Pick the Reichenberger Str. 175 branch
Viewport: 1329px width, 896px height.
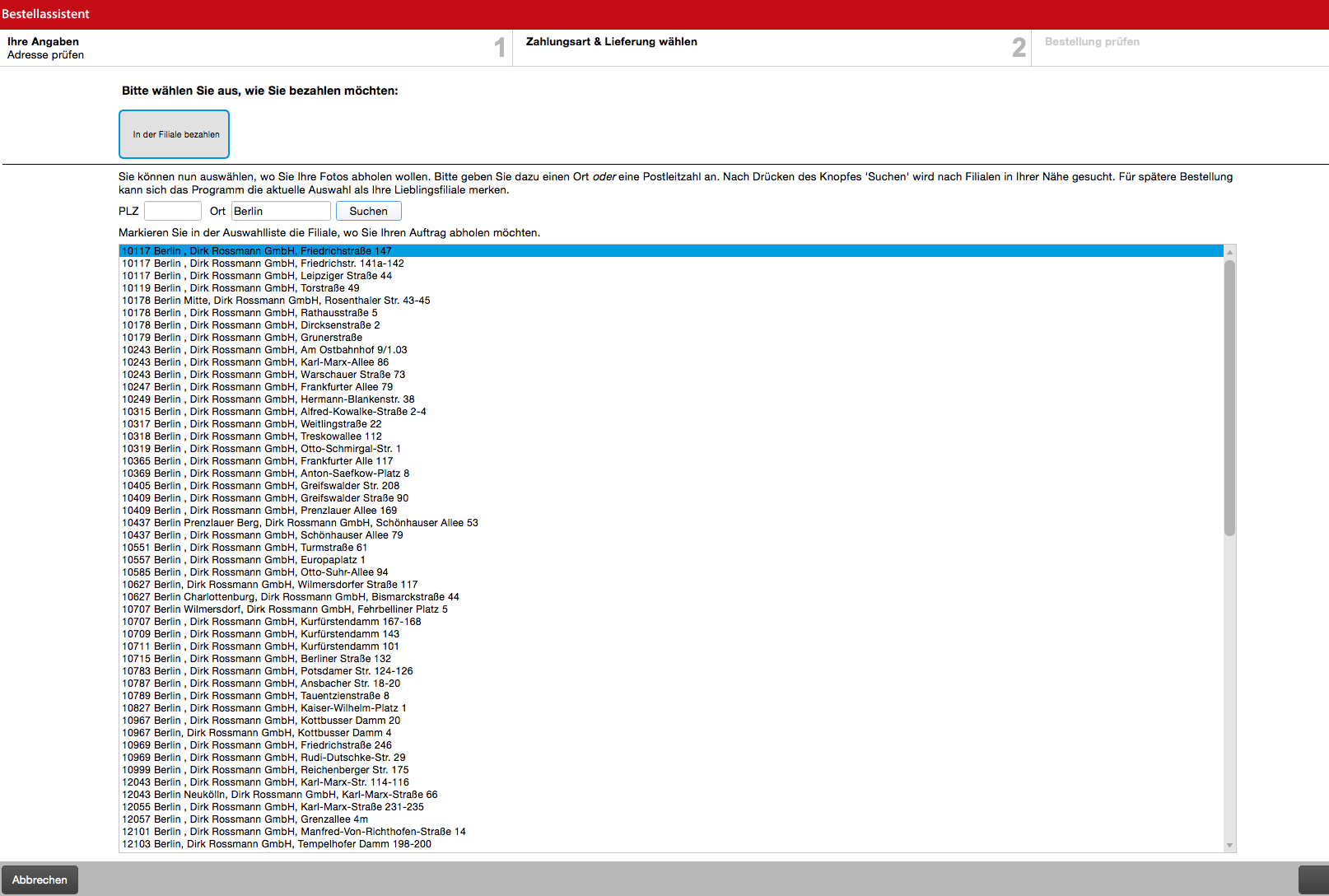(671, 770)
